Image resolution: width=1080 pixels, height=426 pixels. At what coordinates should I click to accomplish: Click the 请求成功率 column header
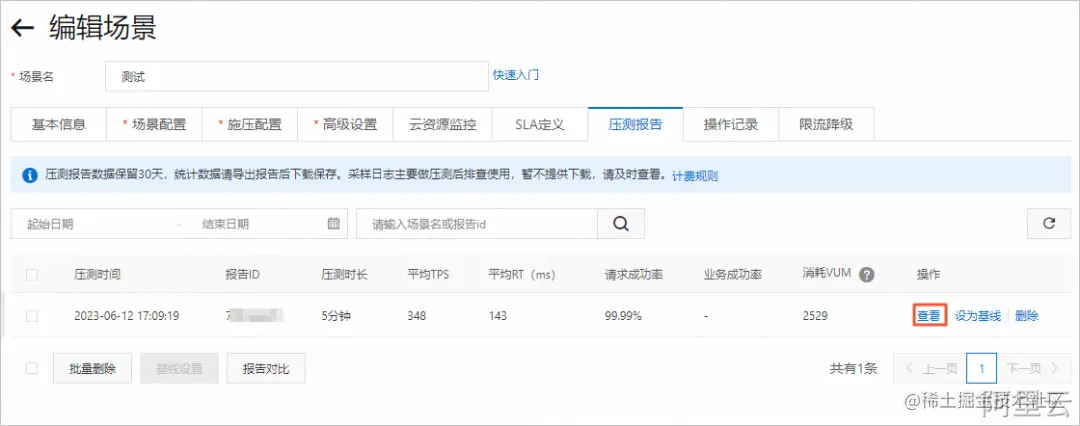[x=634, y=274]
